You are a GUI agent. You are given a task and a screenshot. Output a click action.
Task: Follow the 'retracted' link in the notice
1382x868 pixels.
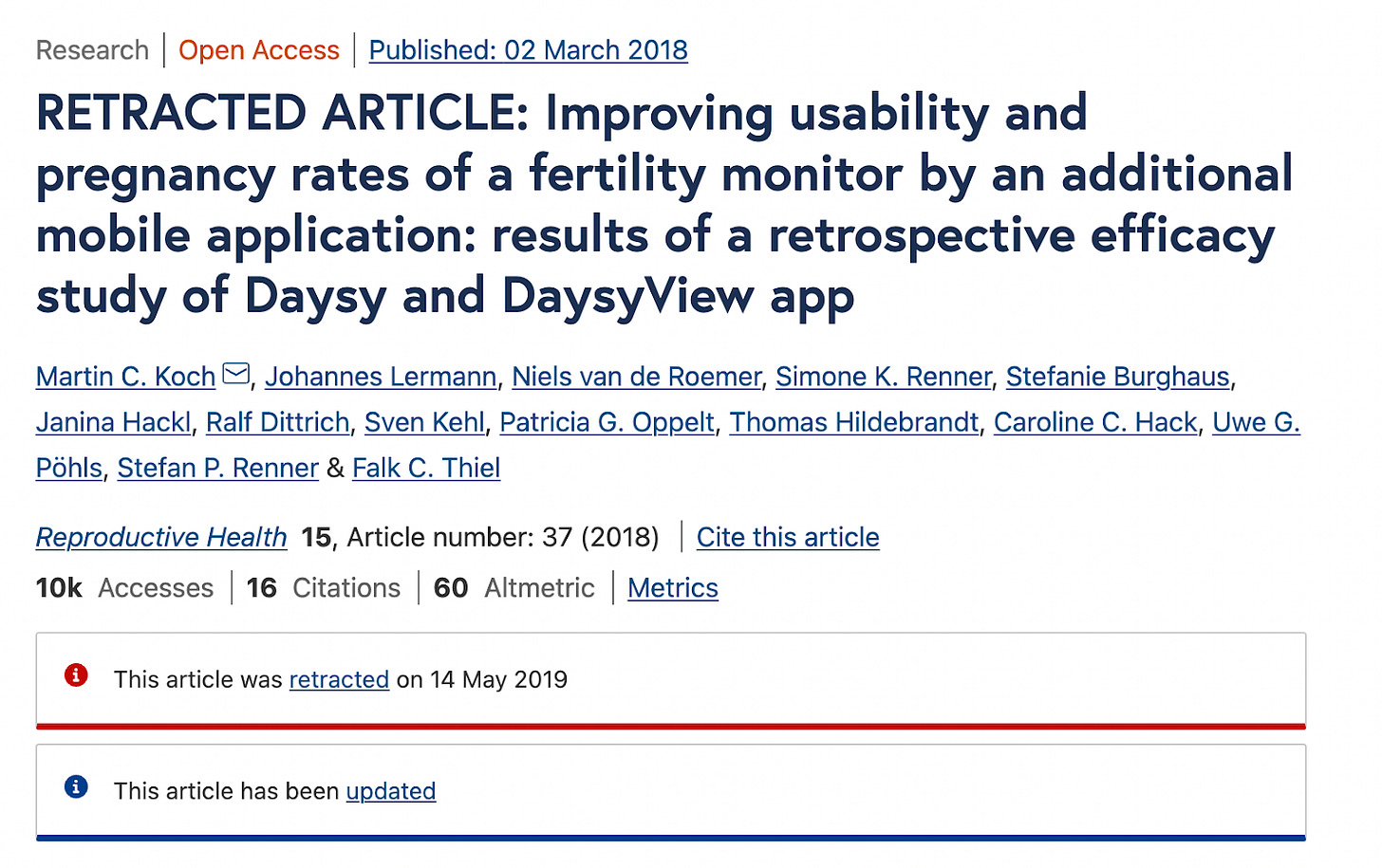(339, 679)
